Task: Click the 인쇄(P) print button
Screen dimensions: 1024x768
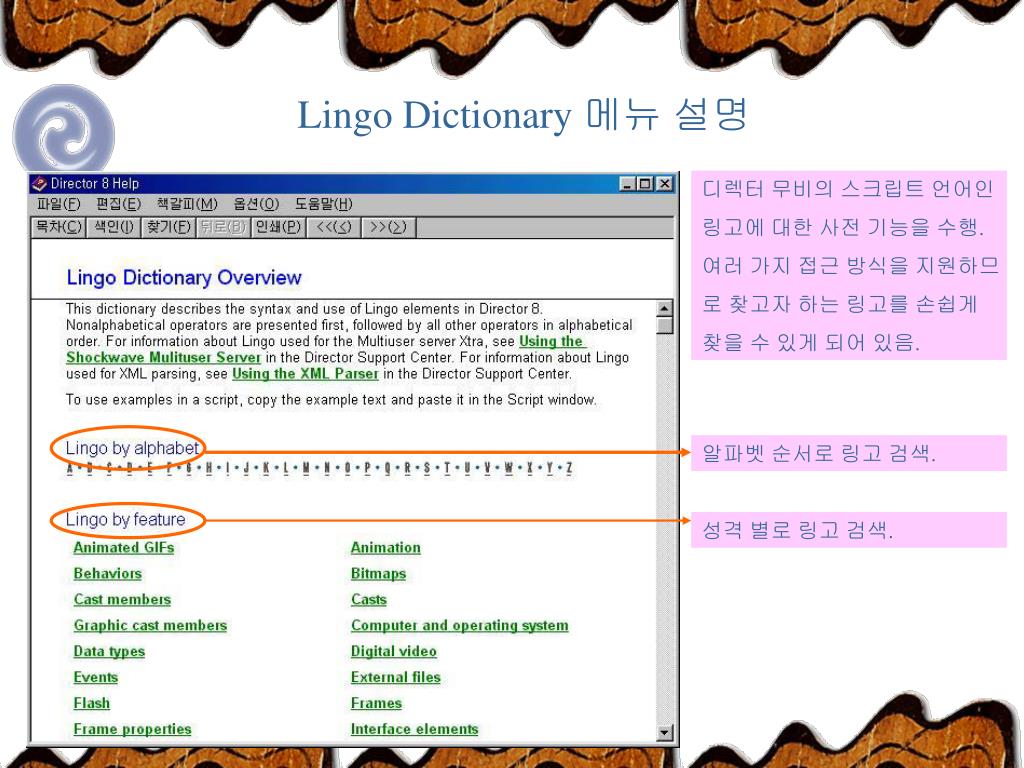Action: (278, 227)
